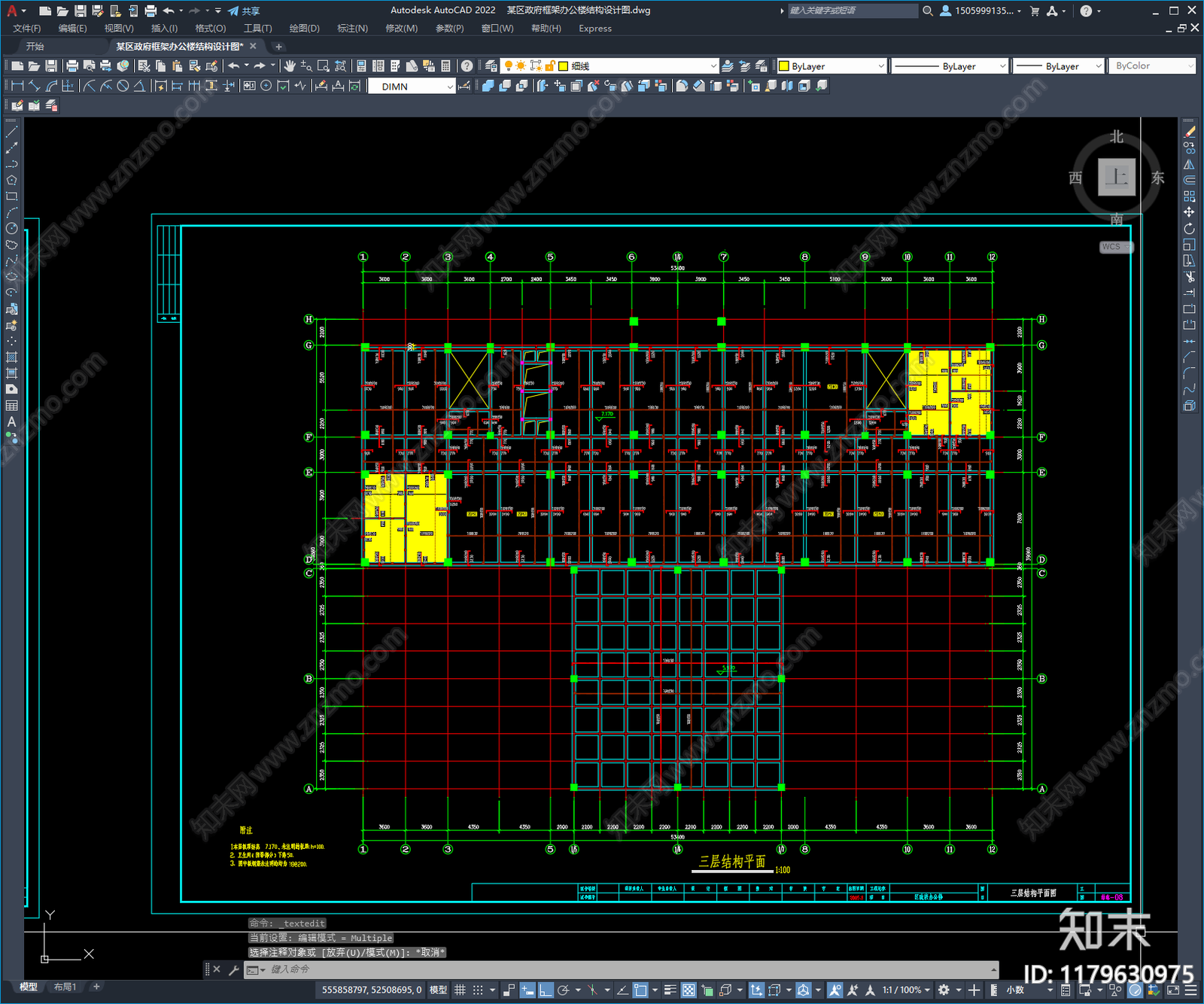The height and width of the screenshot is (1004, 1204).
Task: Click the Save icon in quick access toolbar
Action: coord(80,11)
